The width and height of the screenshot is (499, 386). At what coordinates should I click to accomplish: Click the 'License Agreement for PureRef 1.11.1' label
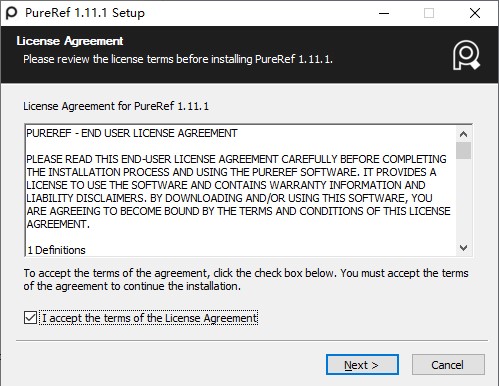tap(116, 106)
